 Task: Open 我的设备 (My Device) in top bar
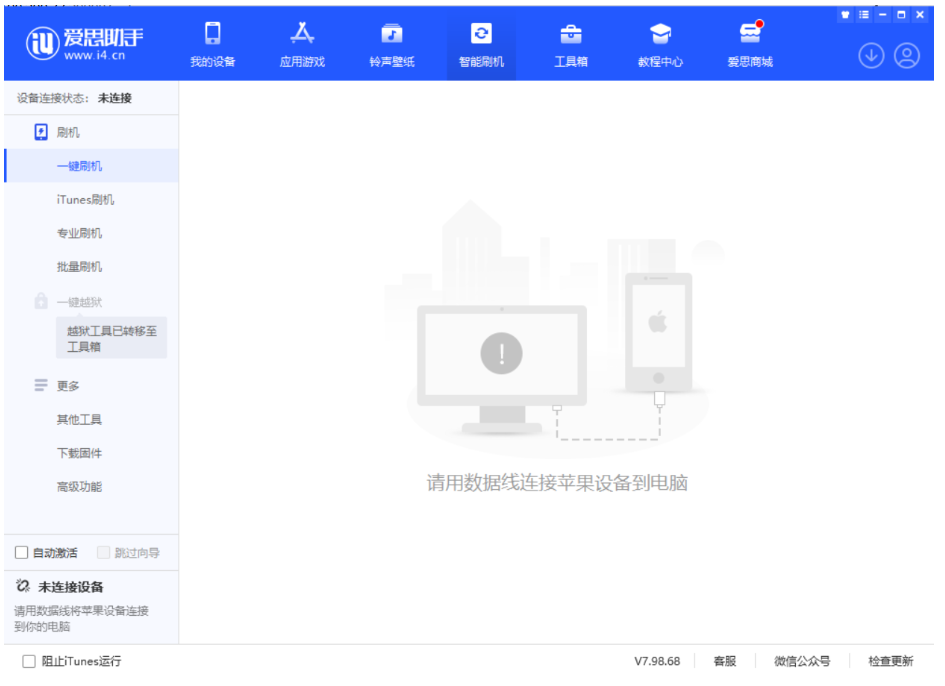pyautogui.click(x=212, y=45)
